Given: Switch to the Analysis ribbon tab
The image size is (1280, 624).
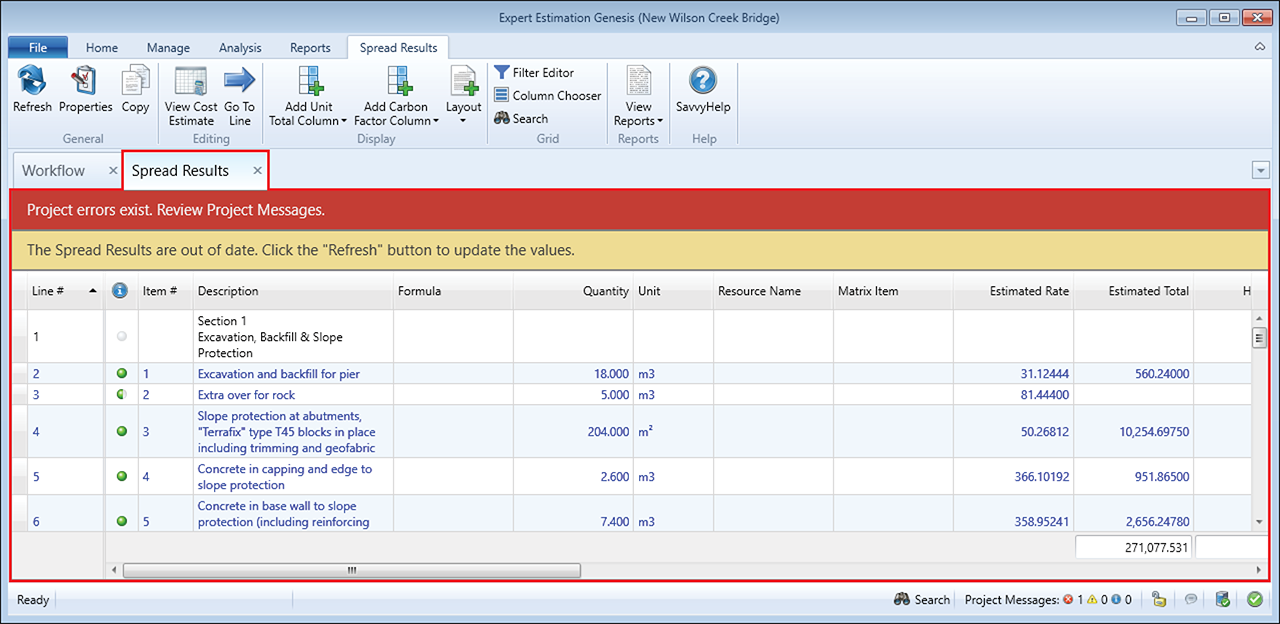Looking at the screenshot, I should click(240, 48).
